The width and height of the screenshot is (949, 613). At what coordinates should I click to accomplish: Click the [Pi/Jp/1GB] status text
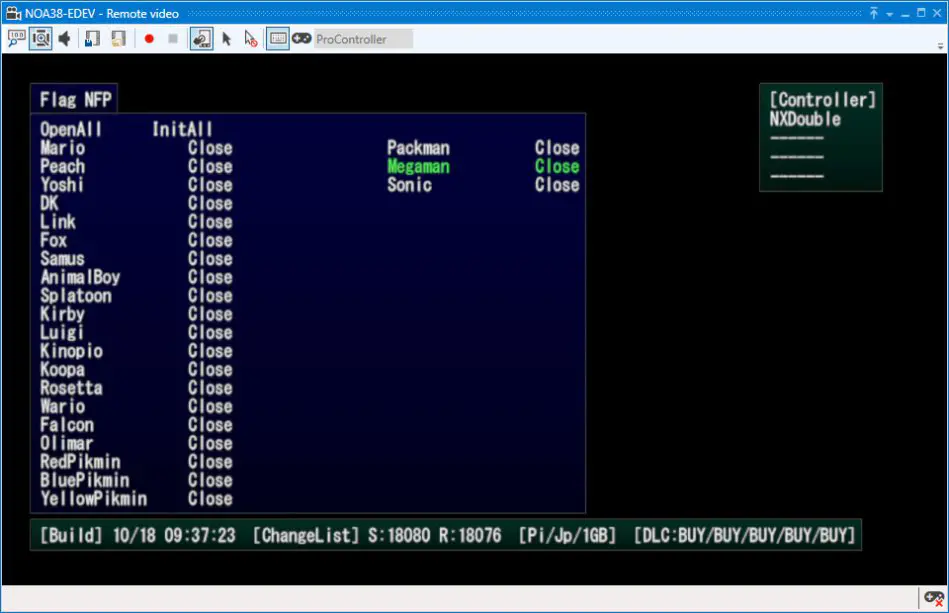pyautogui.click(x=567, y=535)
